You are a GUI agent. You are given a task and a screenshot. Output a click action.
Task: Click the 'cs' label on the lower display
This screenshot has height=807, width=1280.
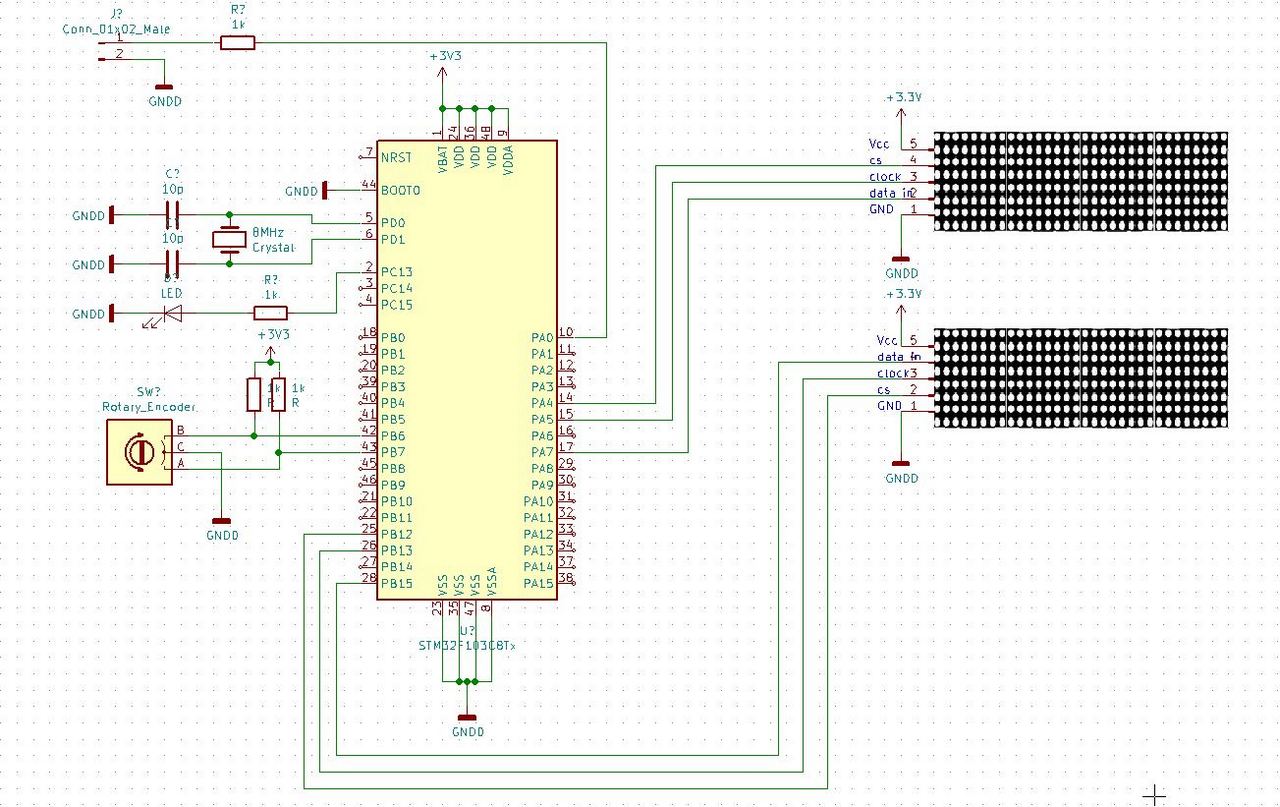tap(883, 389)
